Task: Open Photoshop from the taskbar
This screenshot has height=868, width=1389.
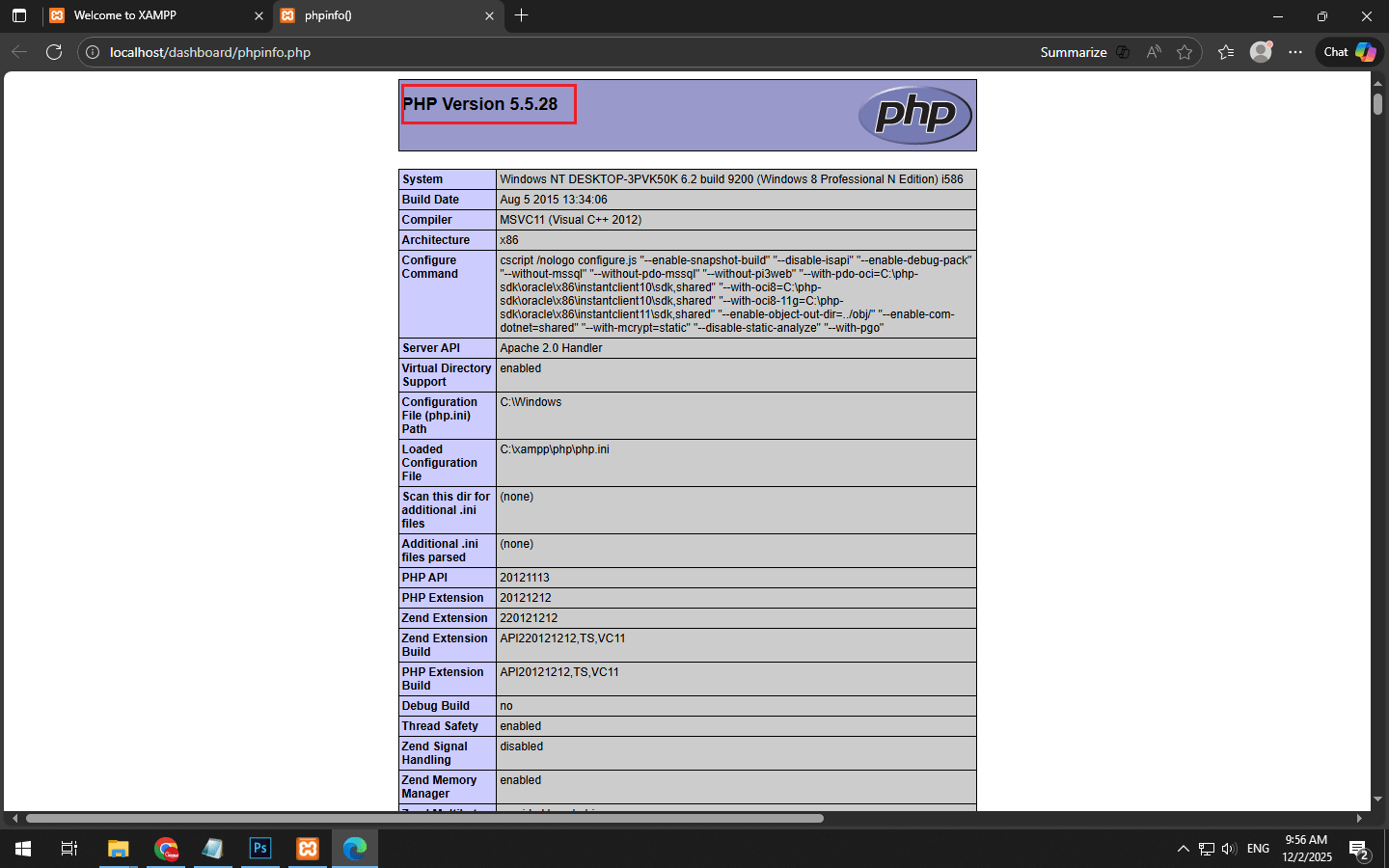Action: (x=260, y=849)
